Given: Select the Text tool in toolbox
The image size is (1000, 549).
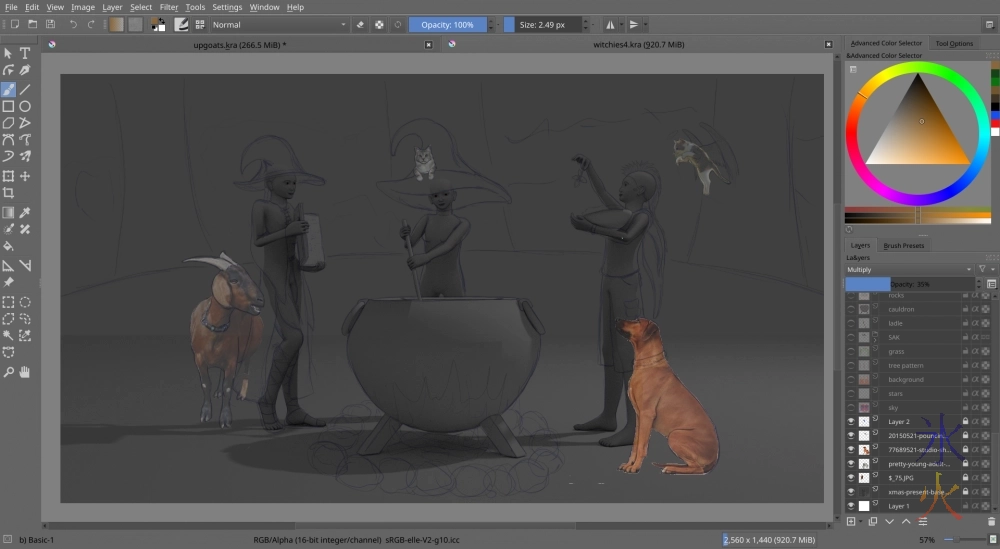Looking at the screenshot, I should point(25,53).
